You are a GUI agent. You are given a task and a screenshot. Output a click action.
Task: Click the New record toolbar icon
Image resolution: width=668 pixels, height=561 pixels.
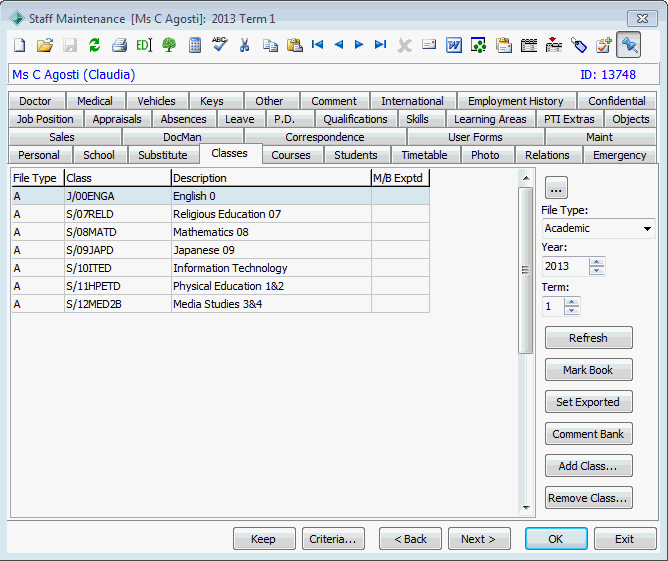click(x=20, y=45)
